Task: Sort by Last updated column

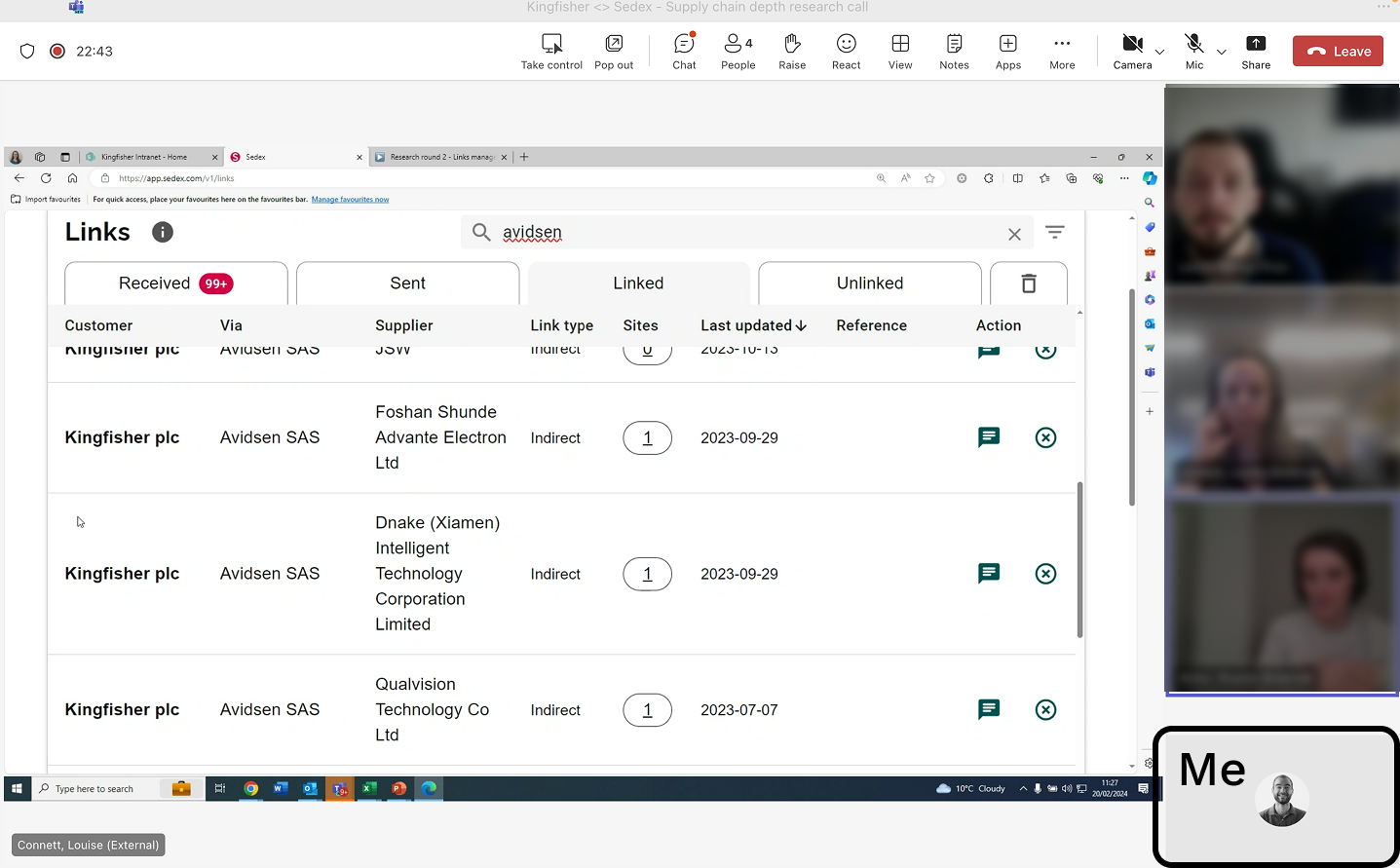Action: pos(753,325)
